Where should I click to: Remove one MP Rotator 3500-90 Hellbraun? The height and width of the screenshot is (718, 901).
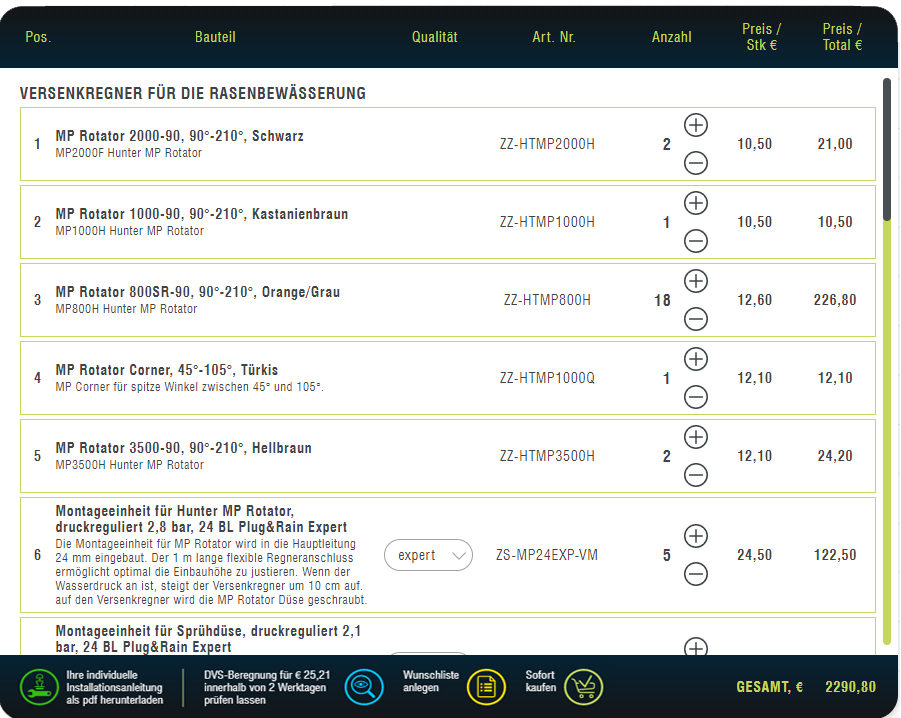[696, 476]
